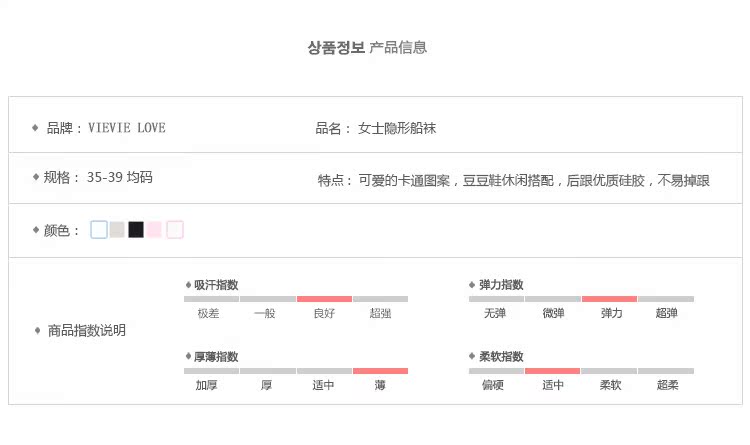Select the light gray color swatch
Image resolution: width=750 pixels, height=445 pixels.
(x=117, y=230)
